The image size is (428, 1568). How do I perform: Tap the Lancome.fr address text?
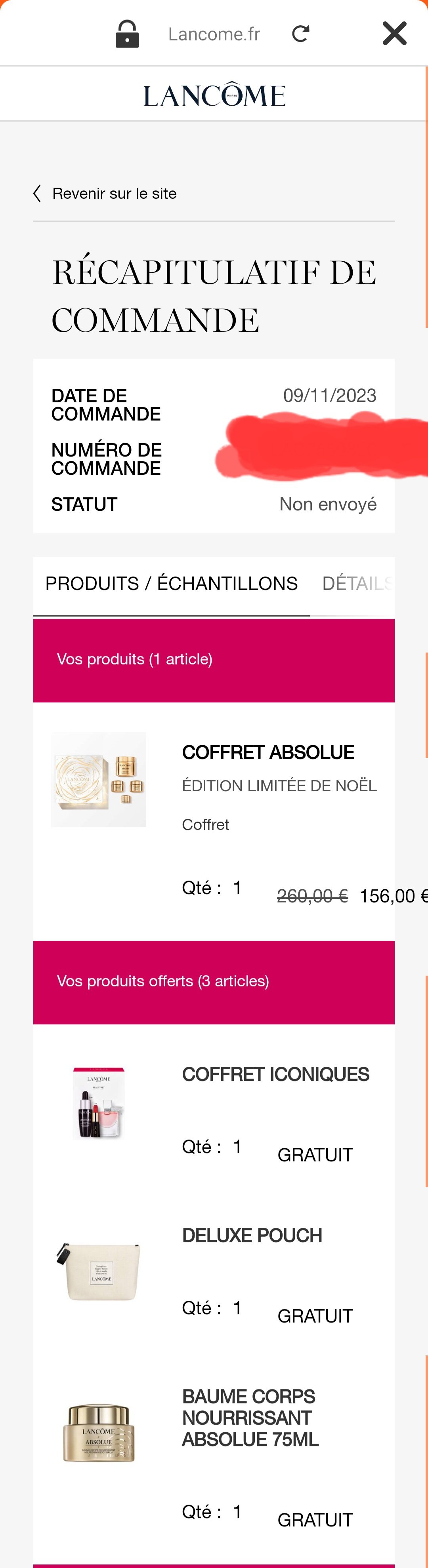(214, 34)
